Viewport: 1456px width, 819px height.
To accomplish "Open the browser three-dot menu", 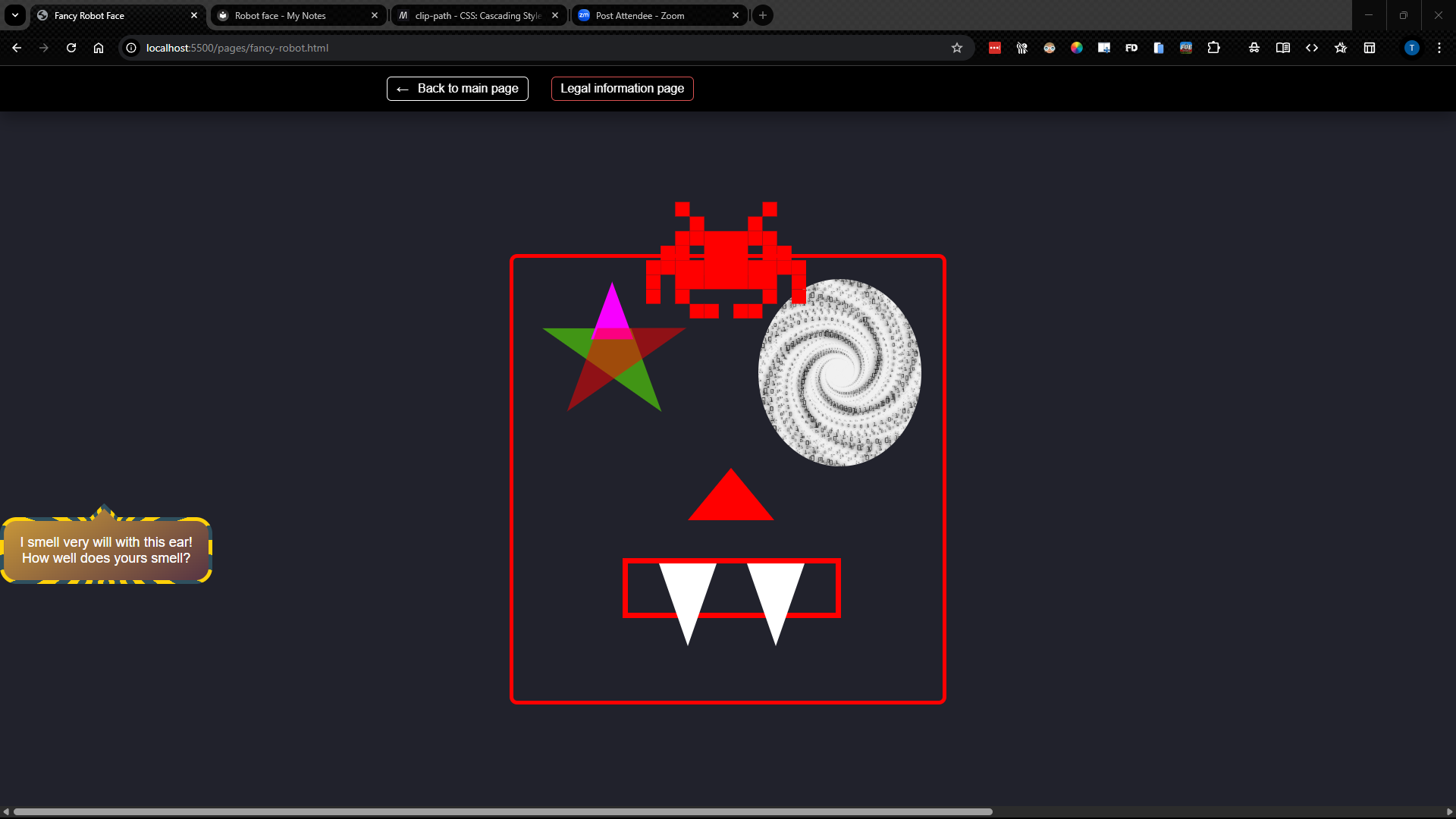I will pos(1439,48).
